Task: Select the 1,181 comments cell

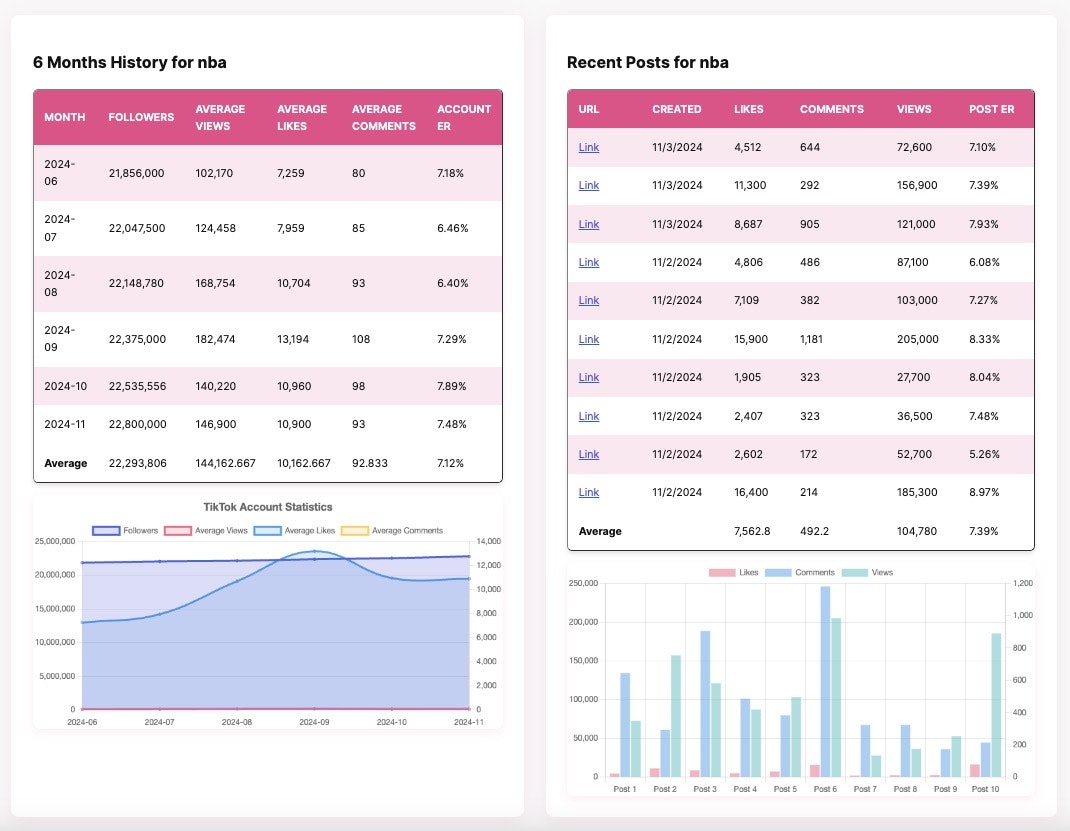Action: click(811, 340)
